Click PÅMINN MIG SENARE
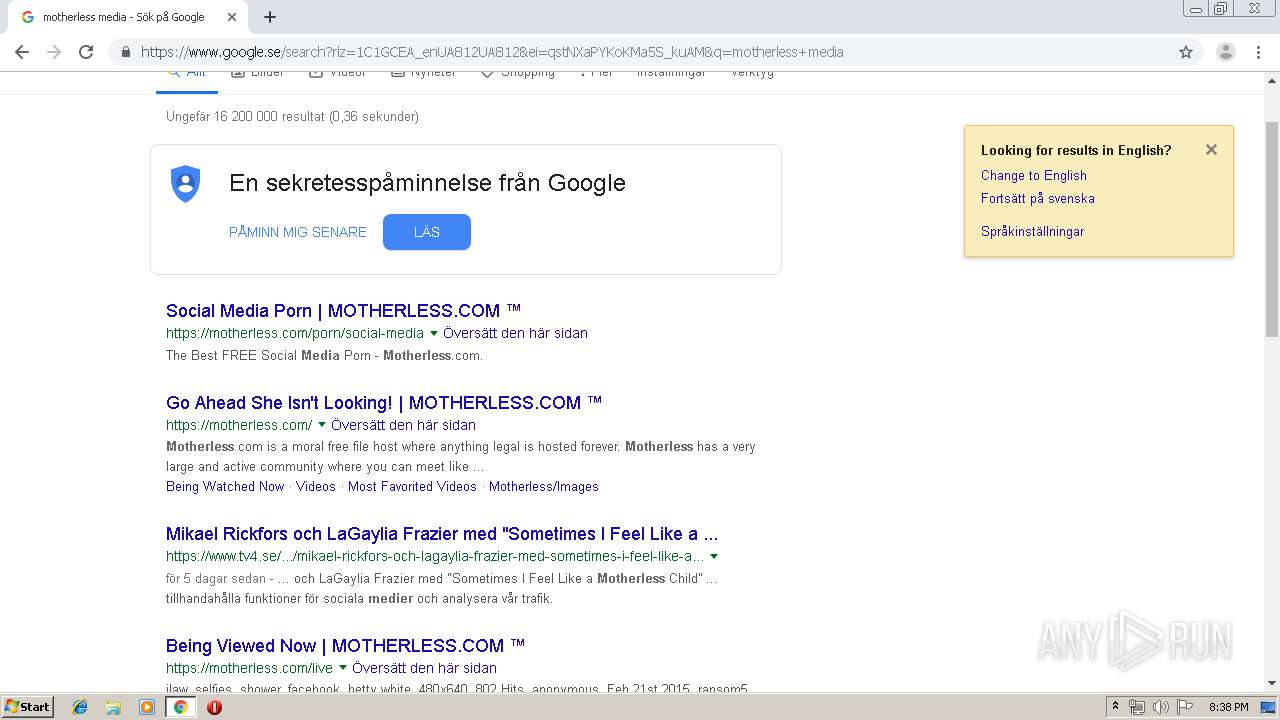 tap(298, 232)
